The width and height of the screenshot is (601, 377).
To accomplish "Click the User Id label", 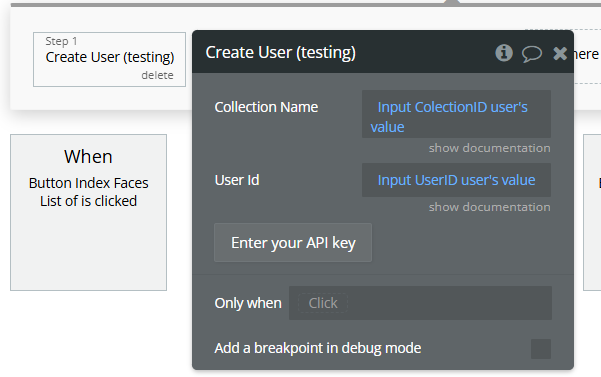I will [237, 180].
